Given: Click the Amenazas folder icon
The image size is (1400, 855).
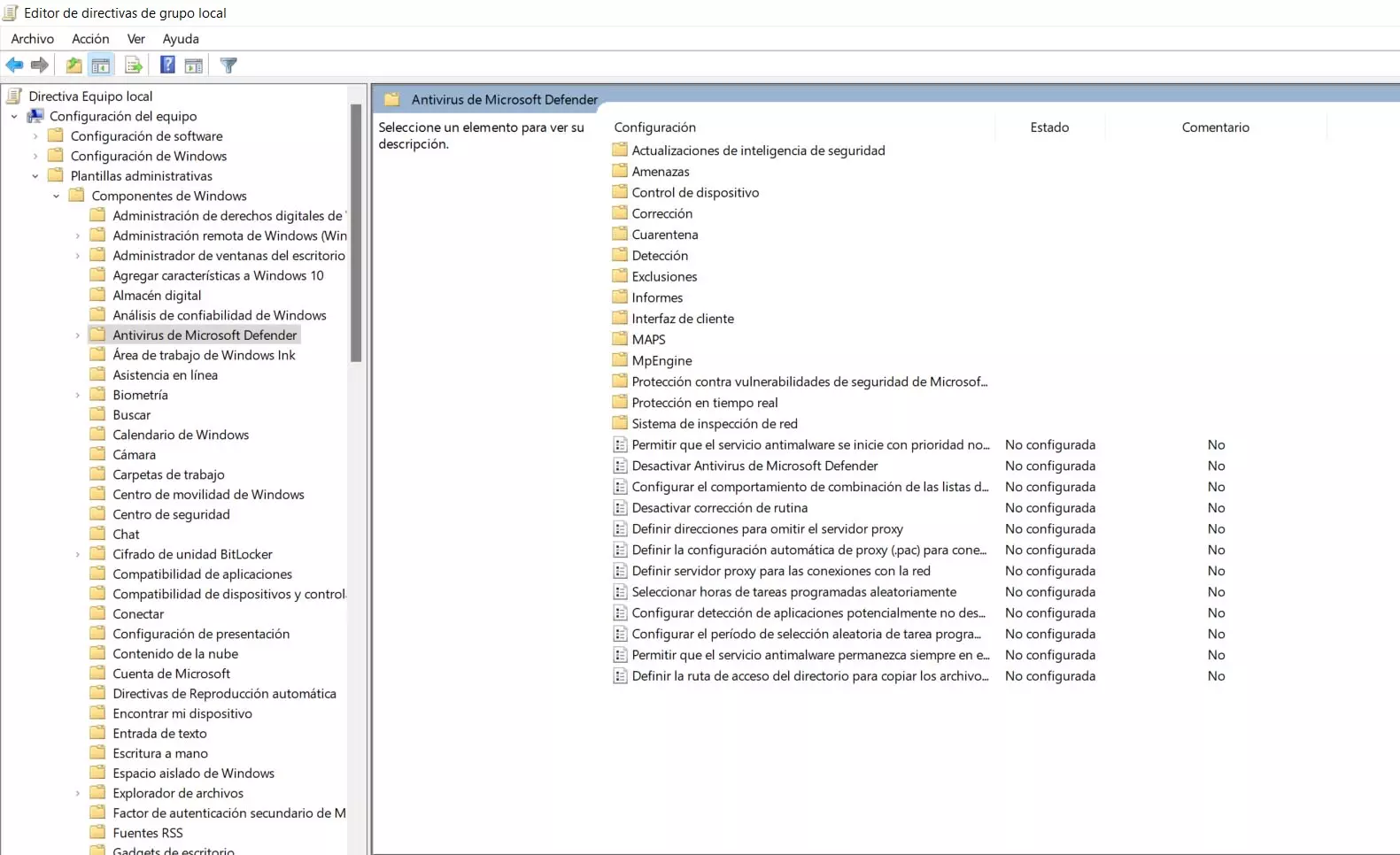Looking at the screenshot, I should coord(620,171).
